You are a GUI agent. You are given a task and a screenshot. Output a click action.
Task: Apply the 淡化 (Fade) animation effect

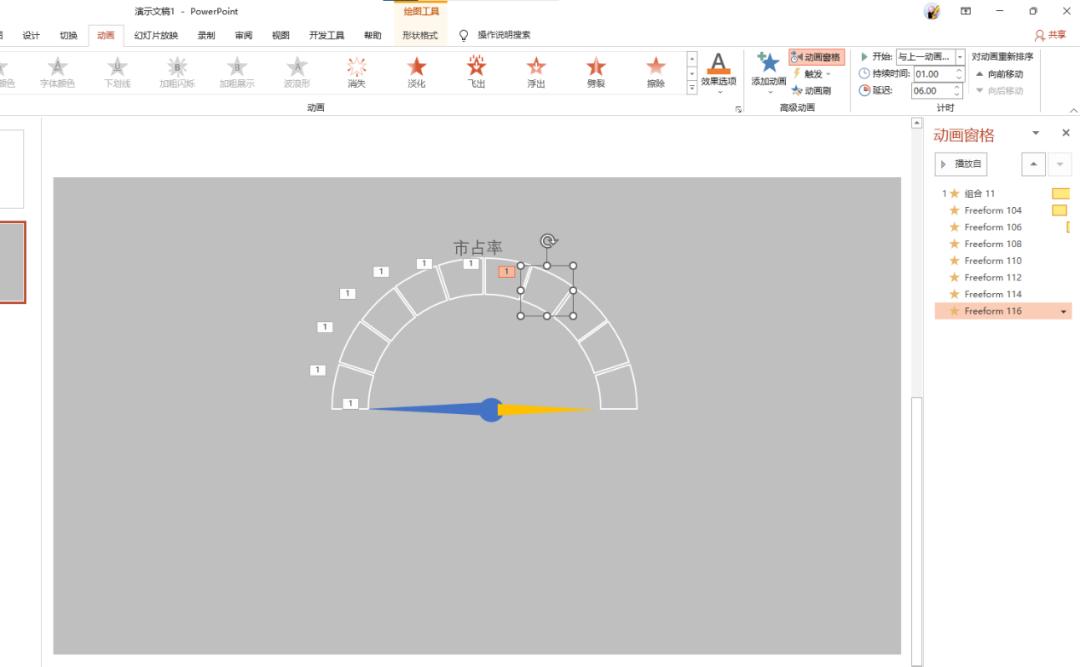(416, 72)
